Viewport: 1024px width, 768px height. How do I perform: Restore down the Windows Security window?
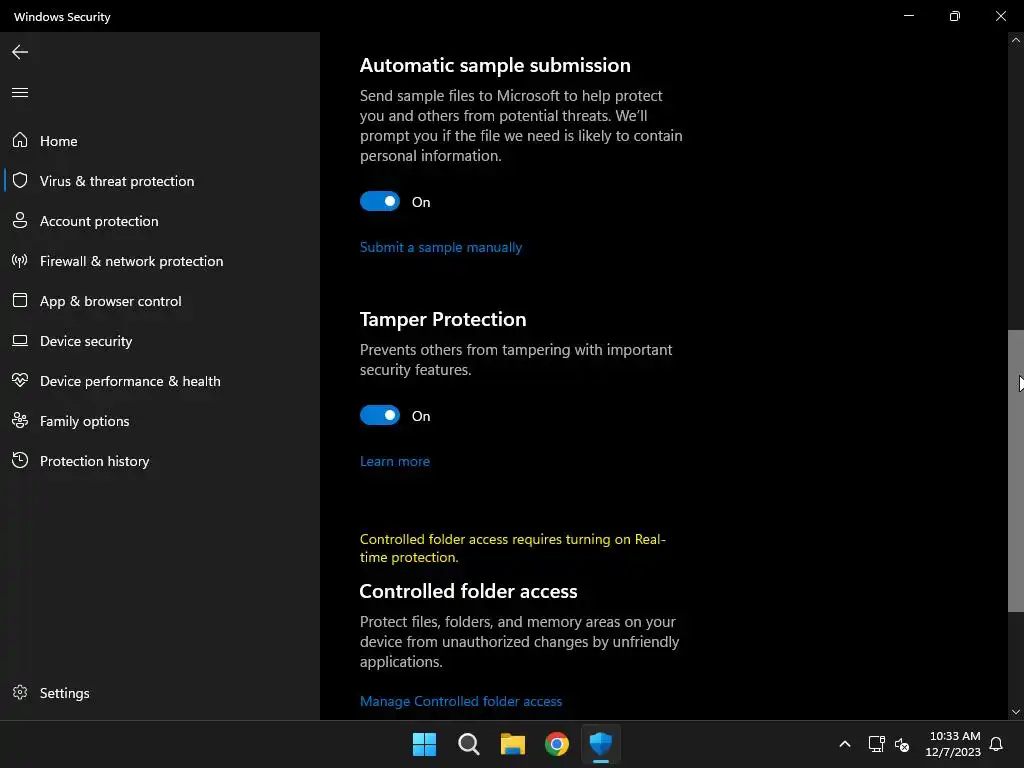point(954,16)
